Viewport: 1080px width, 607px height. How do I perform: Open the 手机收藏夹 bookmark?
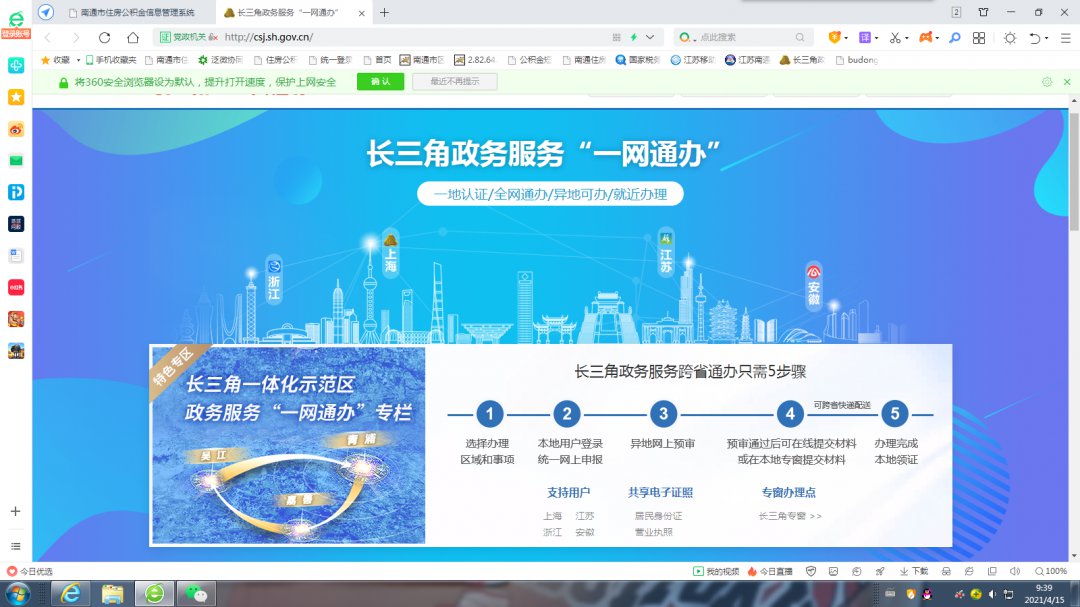click(x=111, y=60)
